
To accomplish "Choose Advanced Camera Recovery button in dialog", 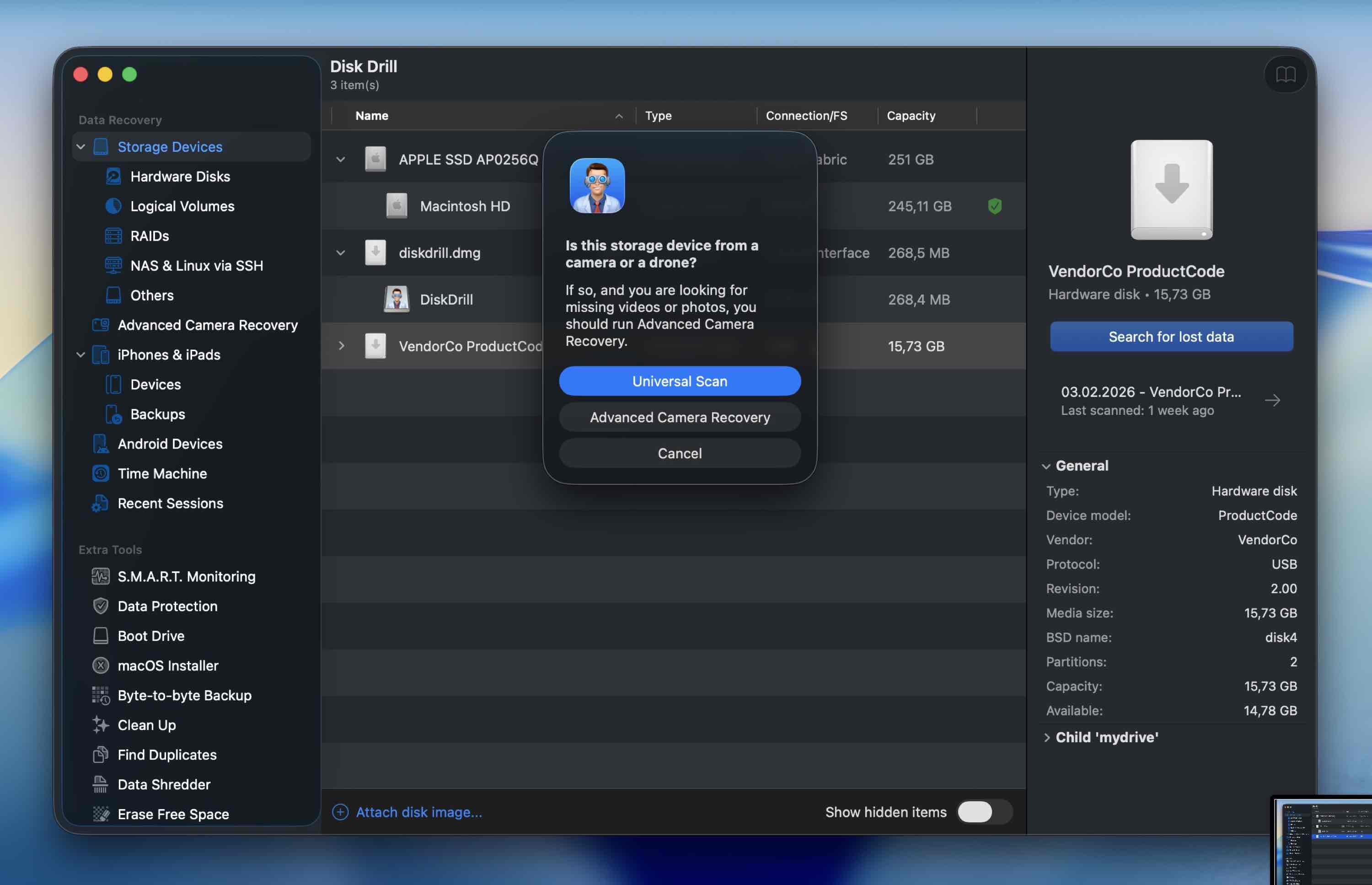I will coord(679,417).
